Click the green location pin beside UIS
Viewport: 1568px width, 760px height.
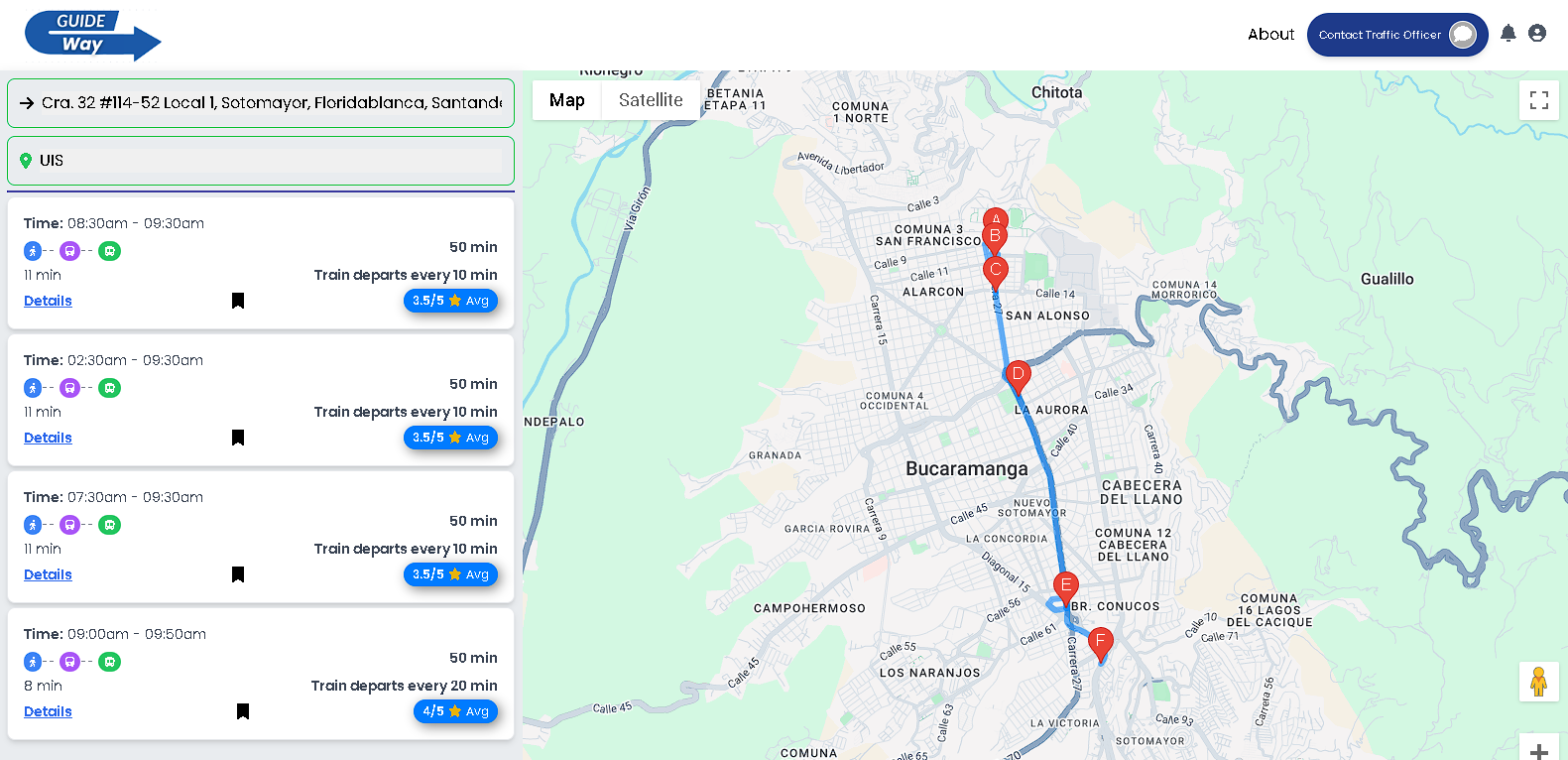[x=26, y=161]
